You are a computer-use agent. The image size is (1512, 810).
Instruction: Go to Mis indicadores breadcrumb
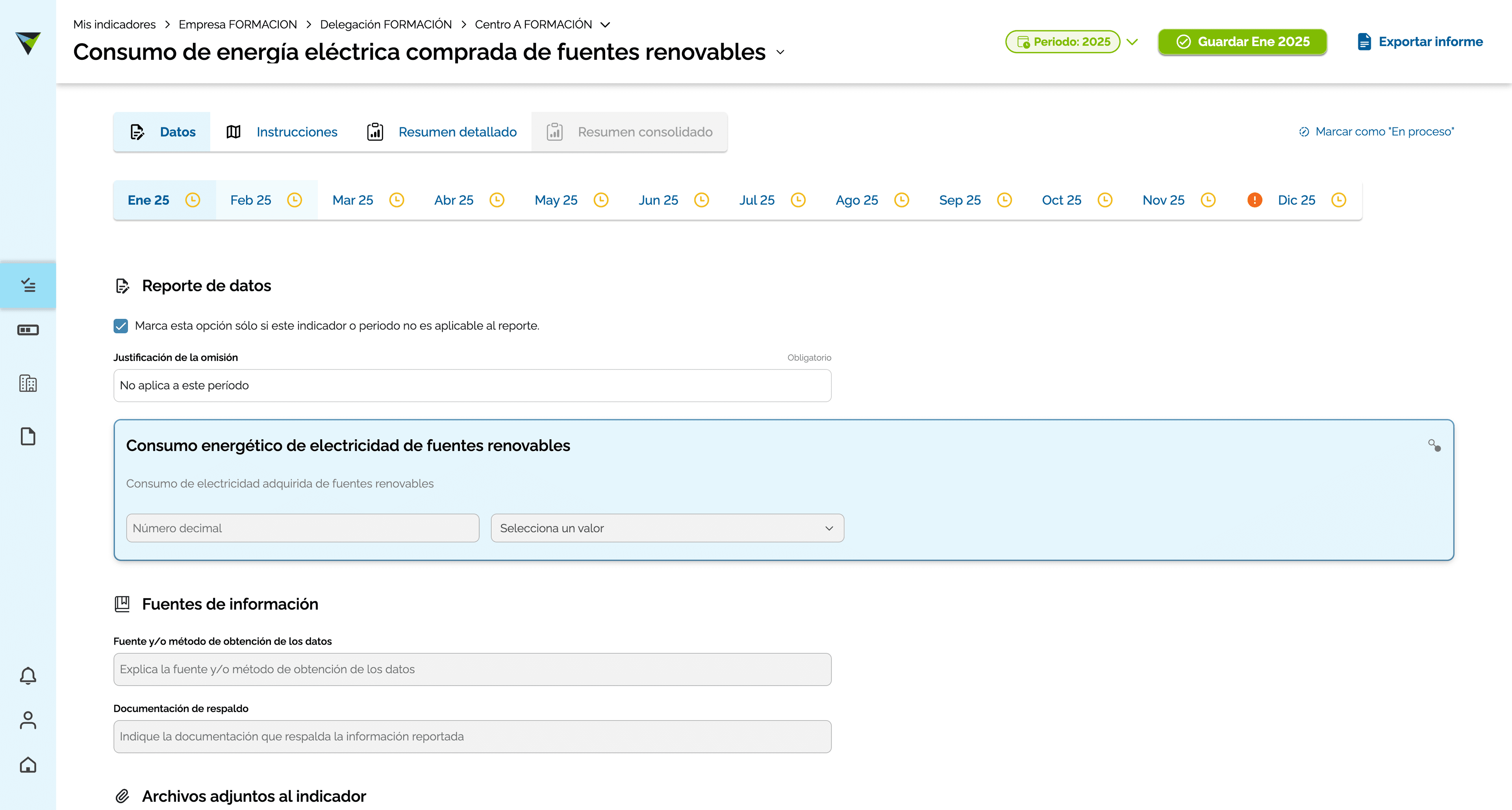pos(115,25)
